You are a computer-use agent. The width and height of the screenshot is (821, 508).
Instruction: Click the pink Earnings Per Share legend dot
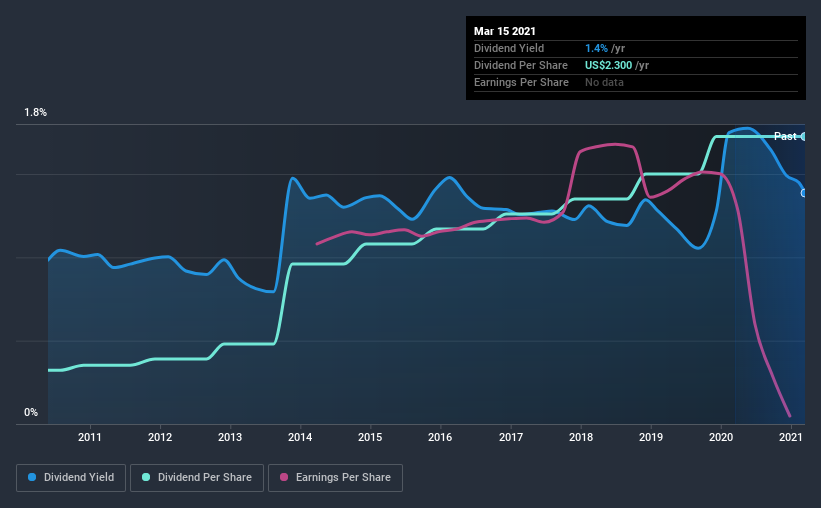coord(284,477)
